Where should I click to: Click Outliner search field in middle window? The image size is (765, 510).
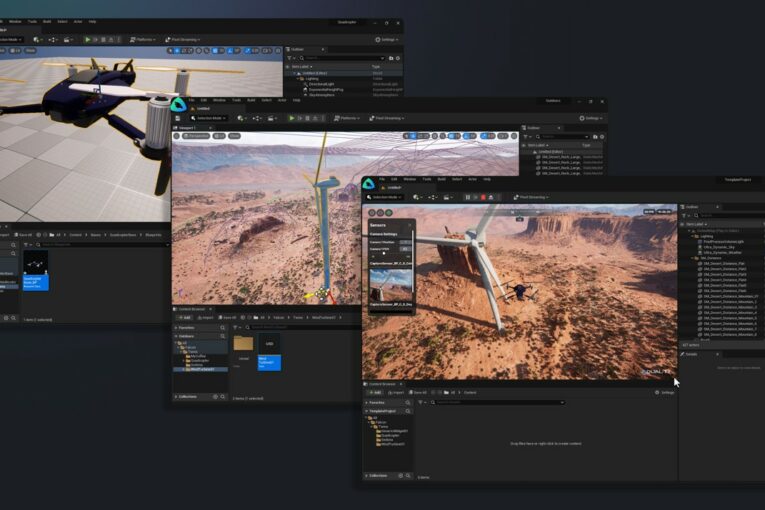click(564, 137)
